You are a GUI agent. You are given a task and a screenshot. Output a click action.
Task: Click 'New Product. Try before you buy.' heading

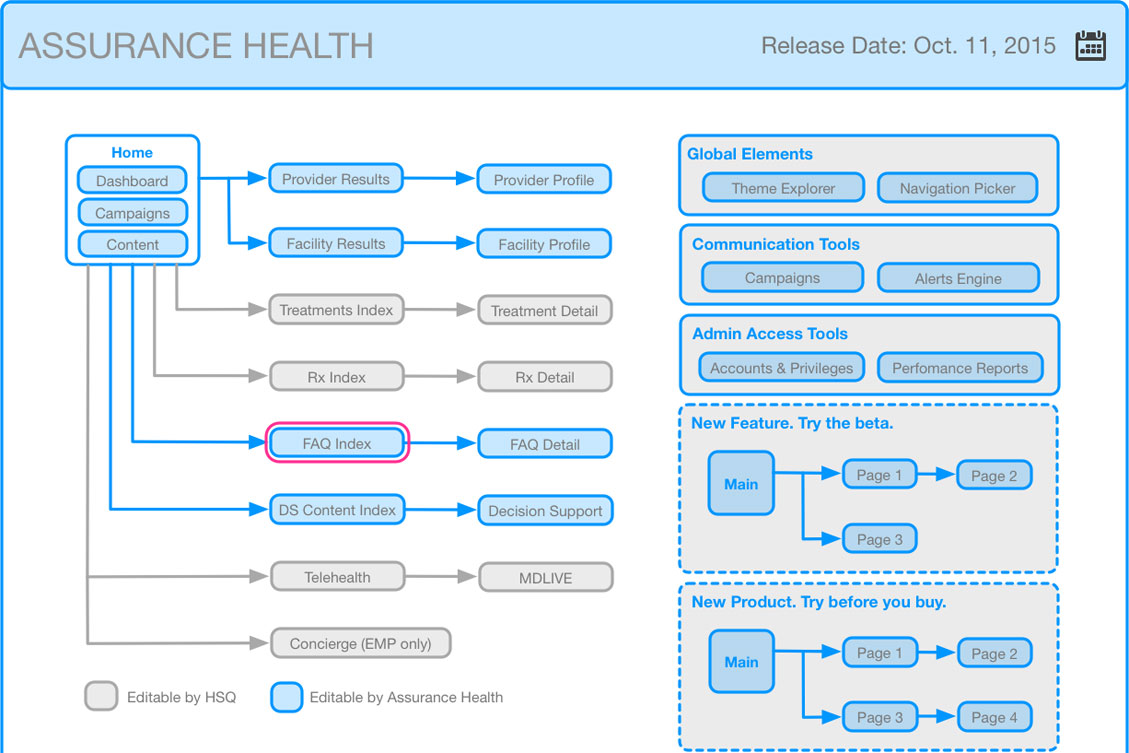(x=819, y=601)
